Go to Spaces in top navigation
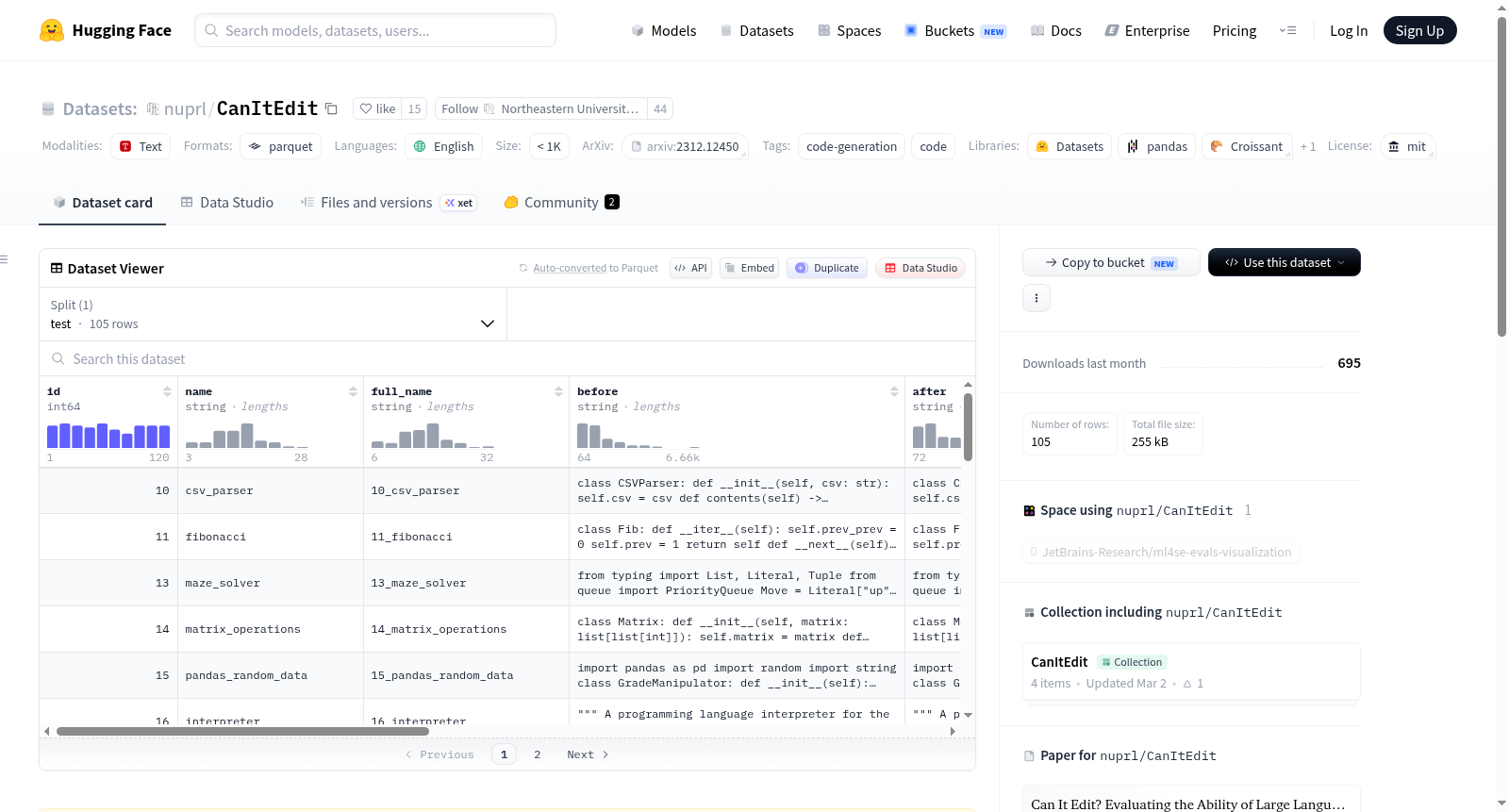1509x812 pixels. click(x=849, y=30)
